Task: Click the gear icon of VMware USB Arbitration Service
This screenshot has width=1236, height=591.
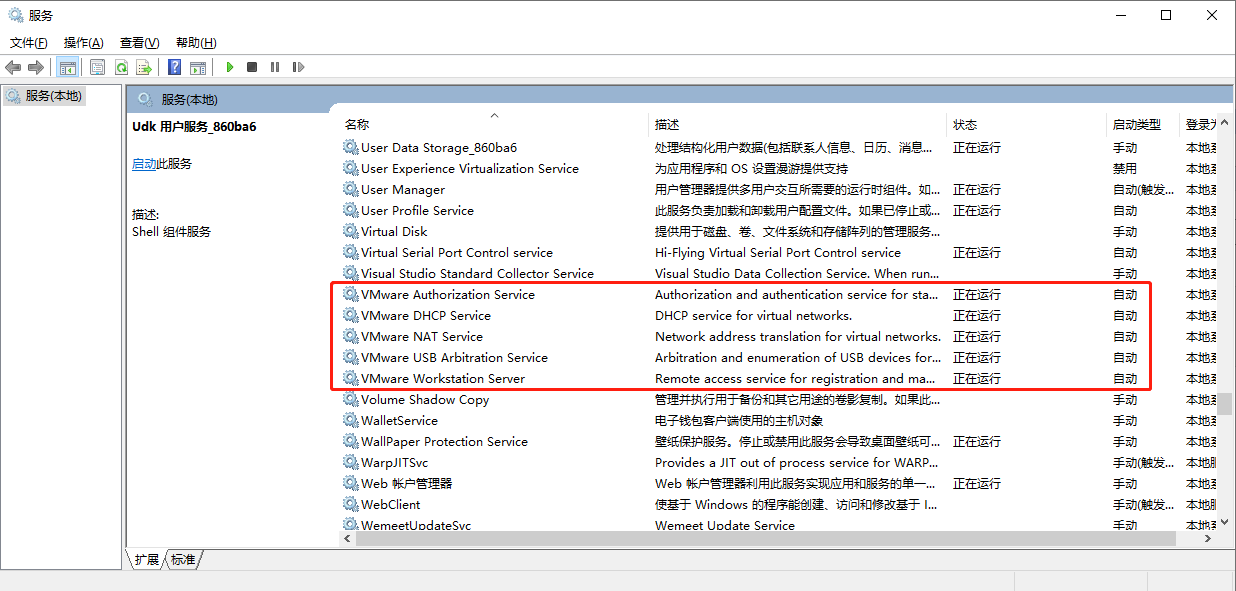Action: point(350,357)
